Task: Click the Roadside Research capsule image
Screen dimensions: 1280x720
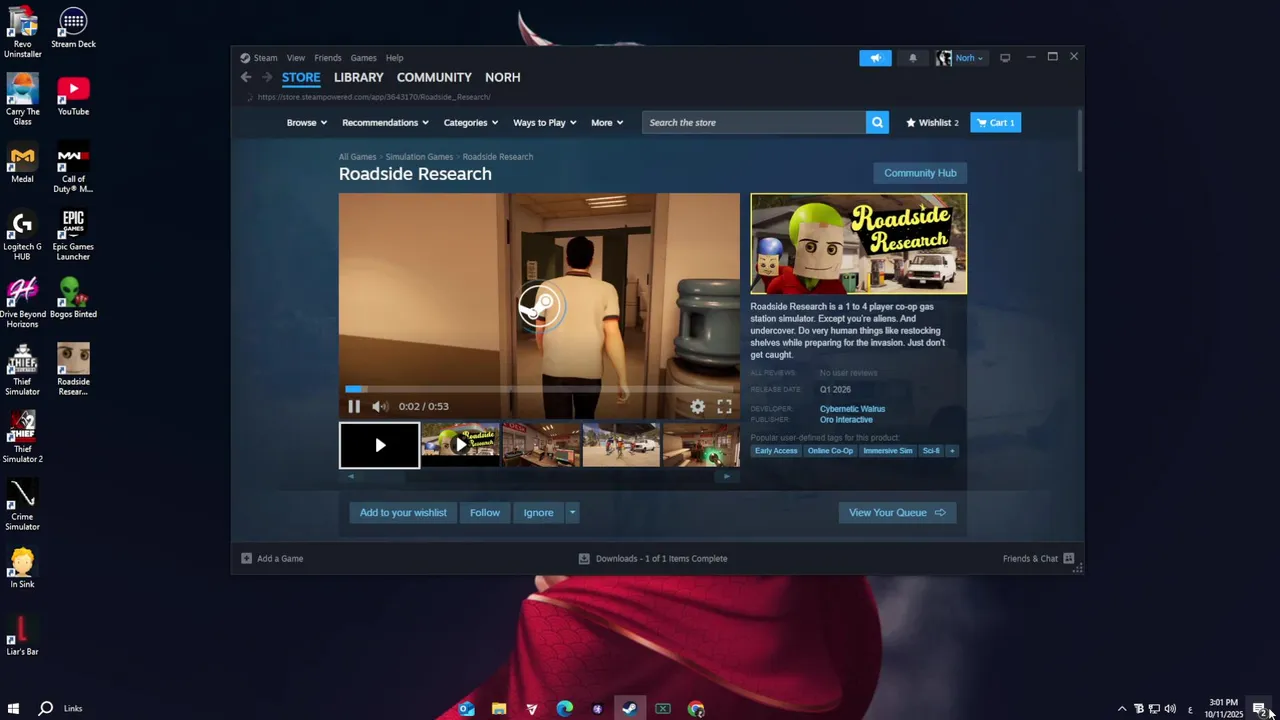Action: click(859, 244)
